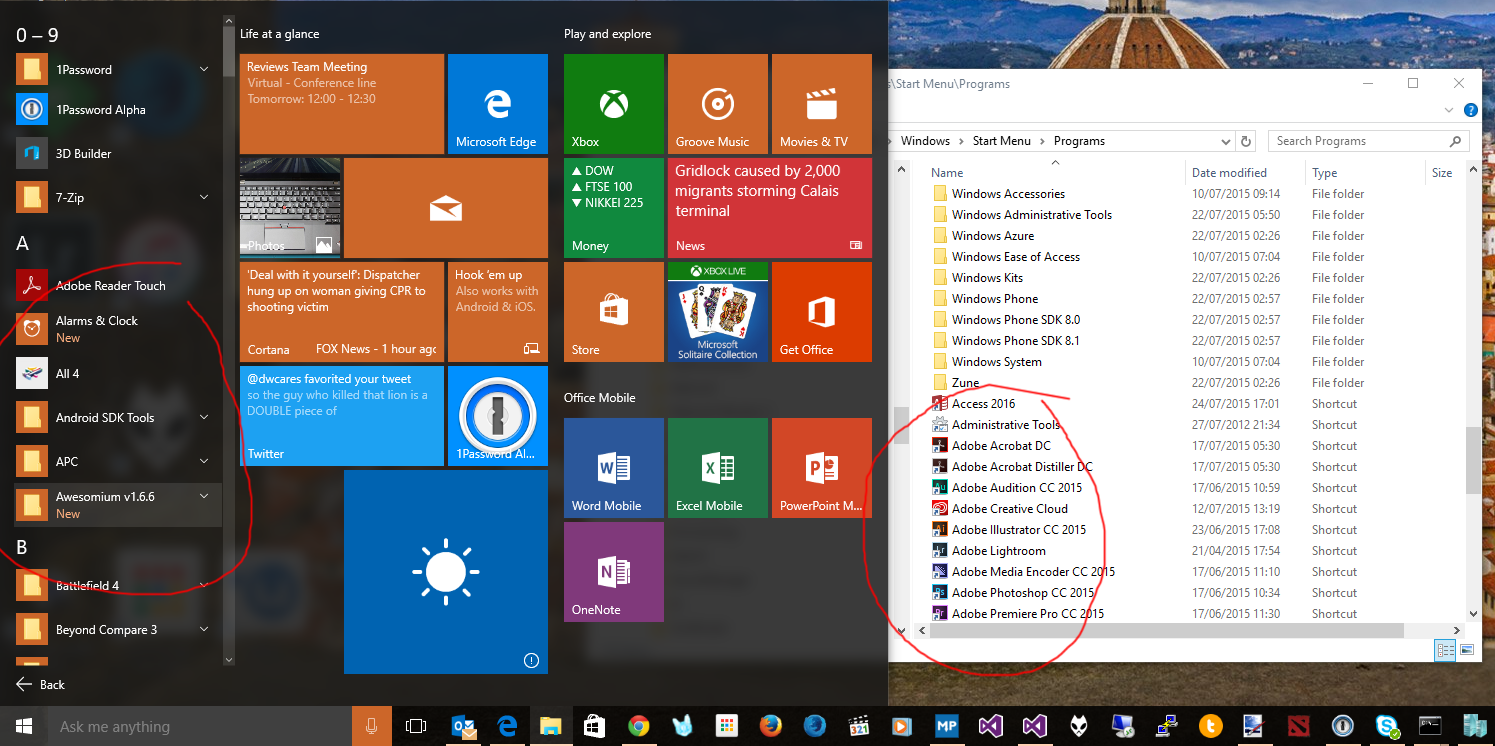Click Start Menu in the breadcrumb path
This screenshot has width=1495, height=746.
(1001, 141)
